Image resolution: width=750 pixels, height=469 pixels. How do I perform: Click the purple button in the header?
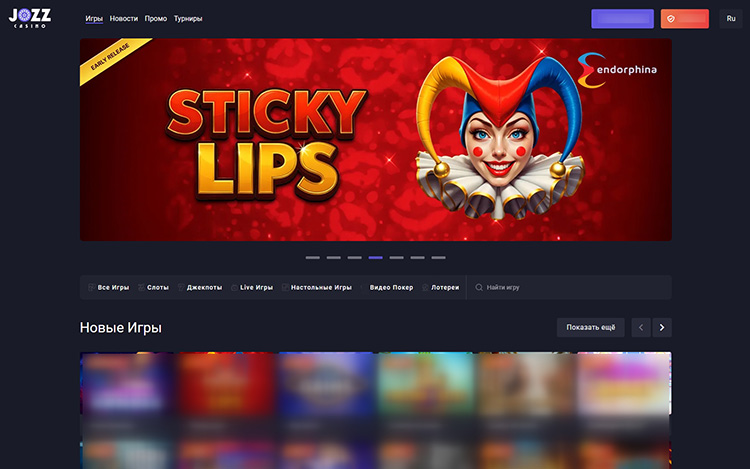pyautogui.click(x=622, y=19)
